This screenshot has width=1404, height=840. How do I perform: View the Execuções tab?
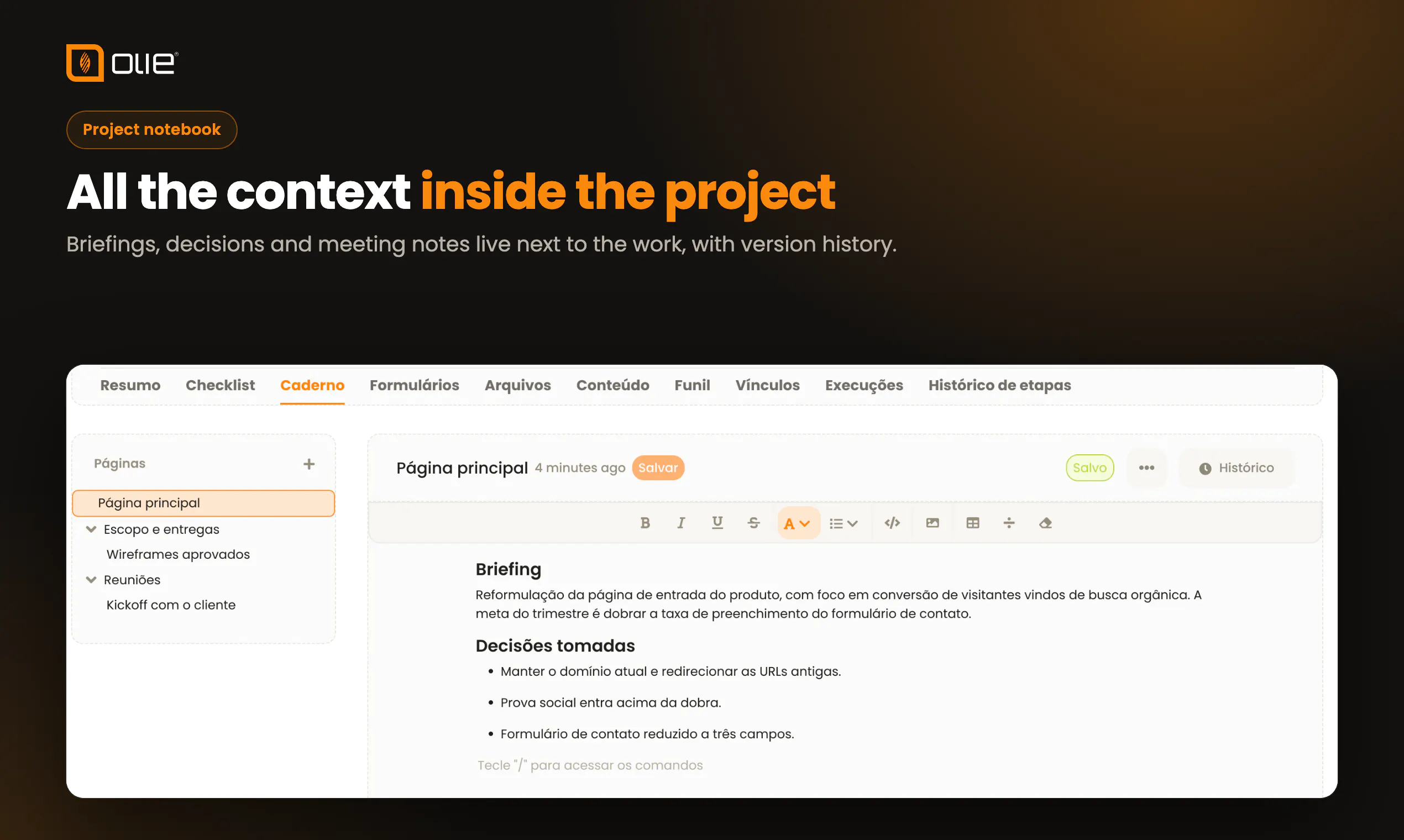coord(864,386)
